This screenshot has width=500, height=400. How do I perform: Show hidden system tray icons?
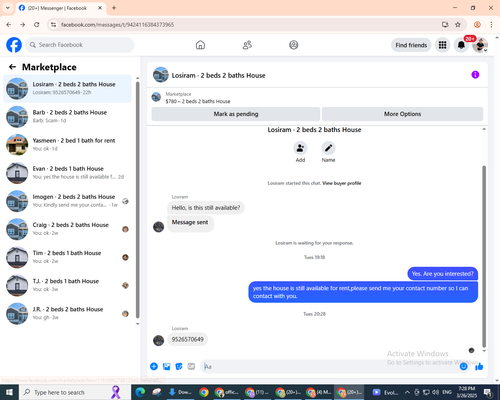(407, 392)
